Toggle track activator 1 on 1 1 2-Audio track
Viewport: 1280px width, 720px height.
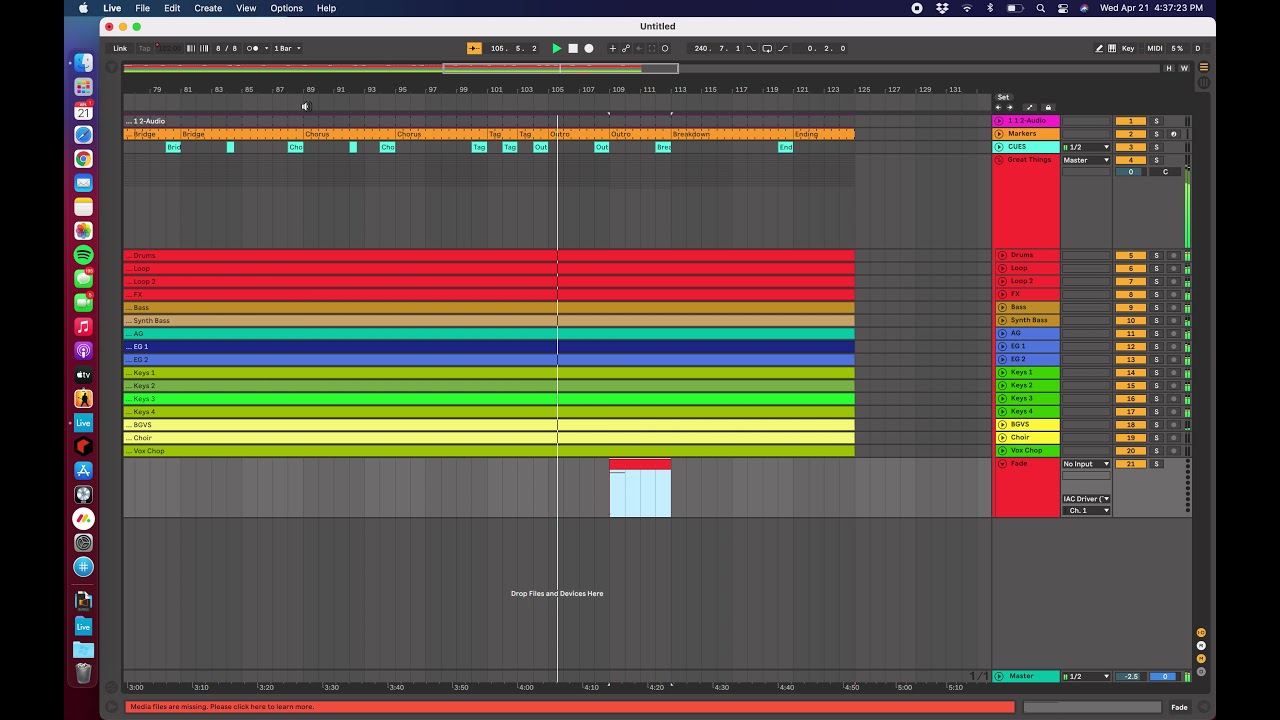1131,121
